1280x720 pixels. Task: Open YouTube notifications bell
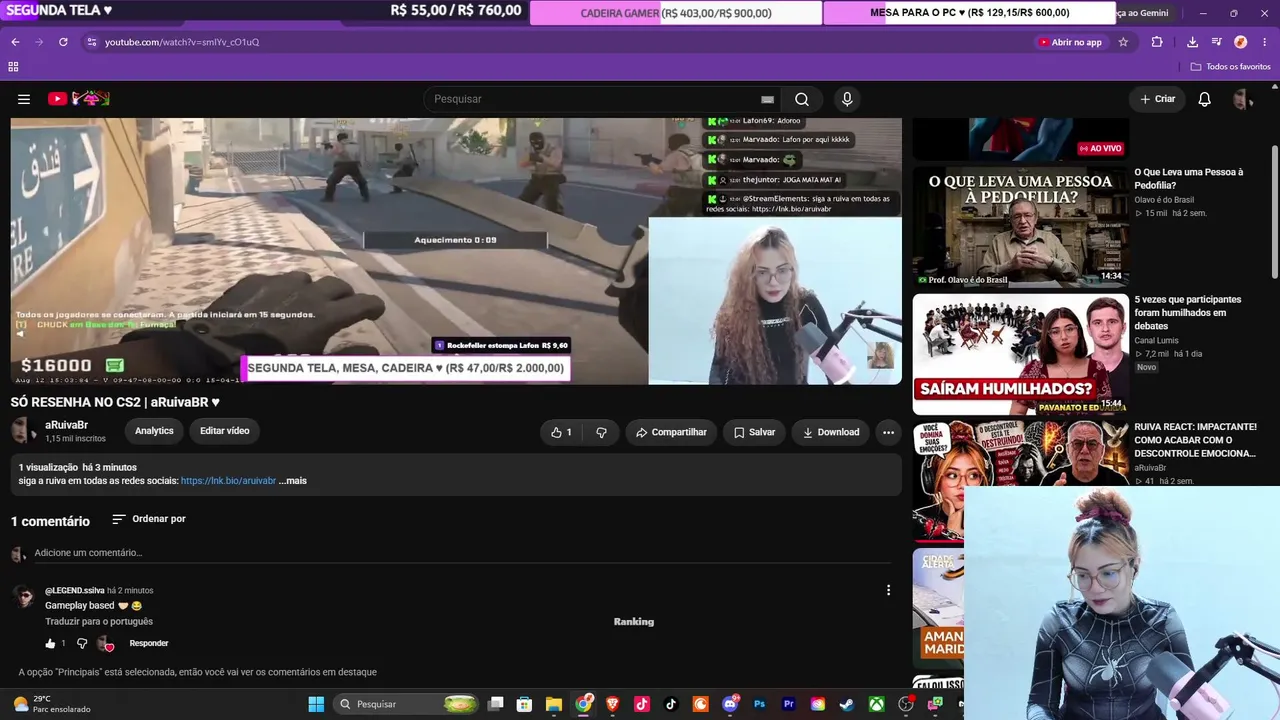pos(1205,99)
